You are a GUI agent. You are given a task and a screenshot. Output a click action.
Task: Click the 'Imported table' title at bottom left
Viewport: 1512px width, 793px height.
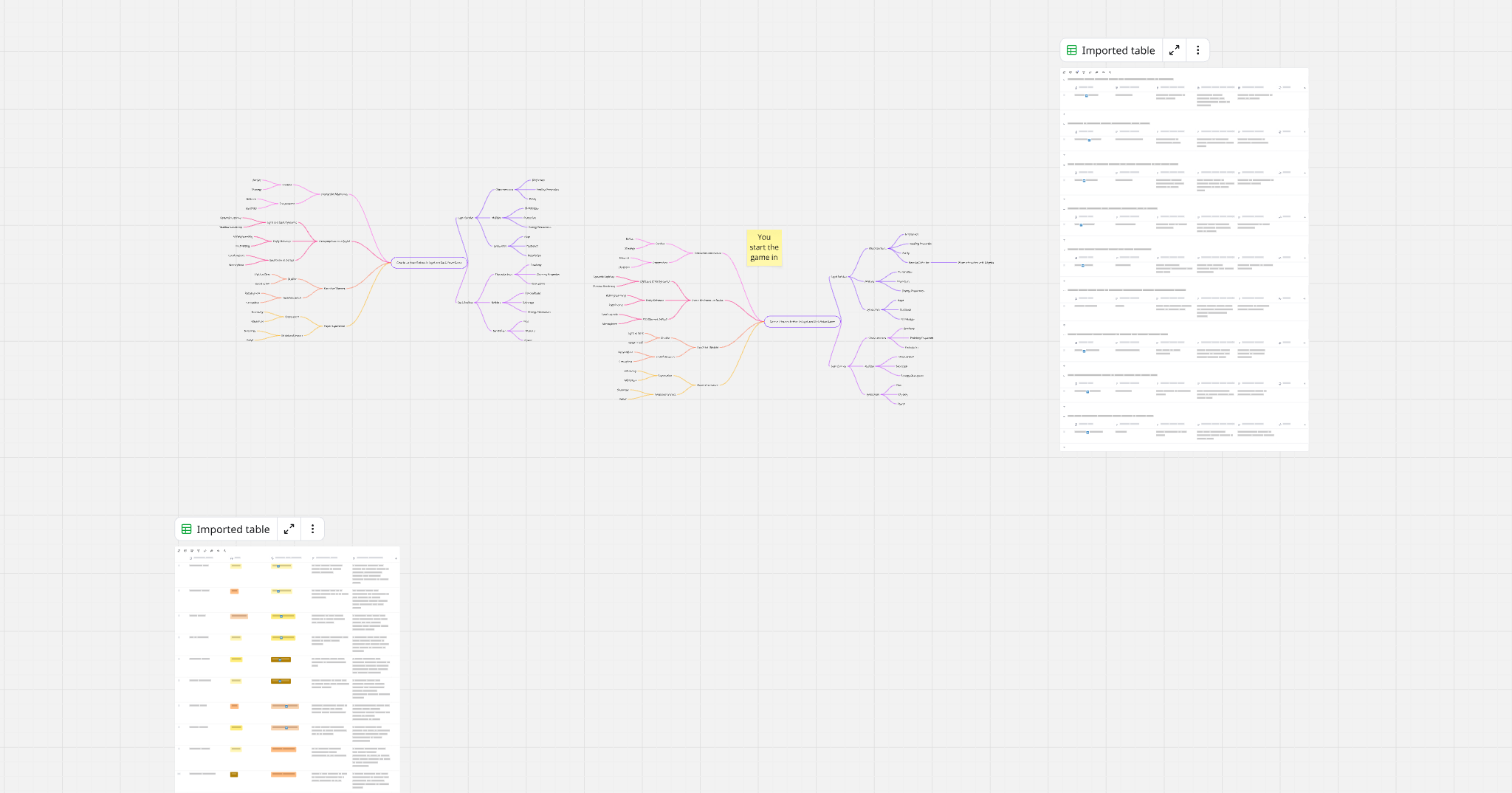click(x=233, y=529)
